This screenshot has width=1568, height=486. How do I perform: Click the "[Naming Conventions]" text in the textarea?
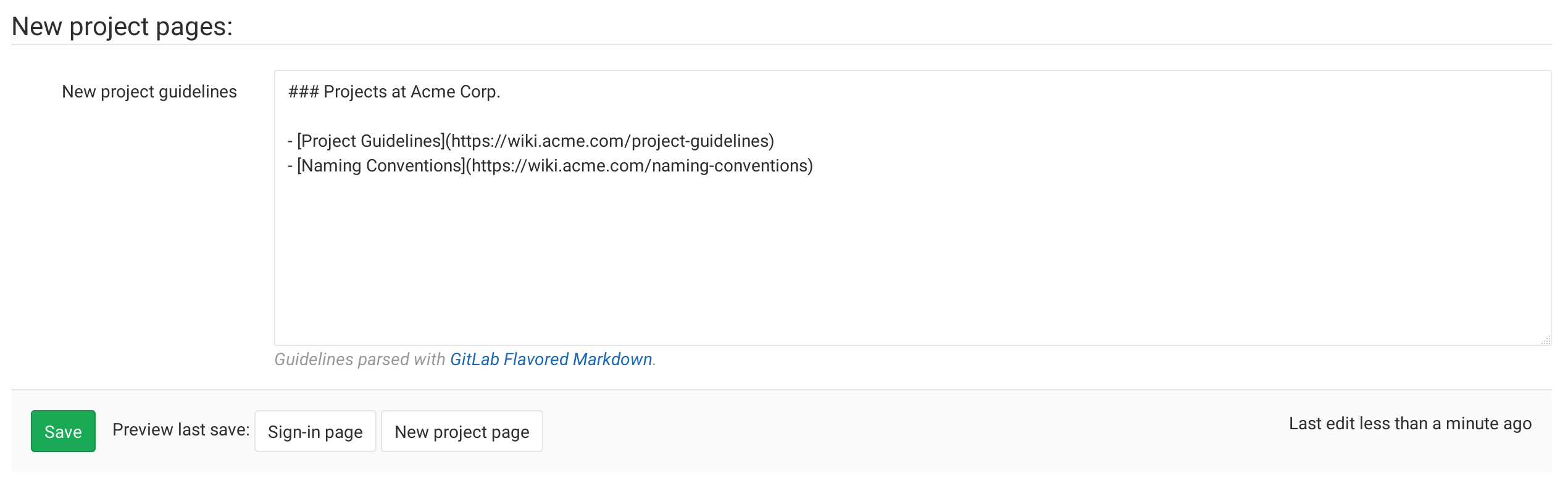pyautogui.click(x=381, y=166)
